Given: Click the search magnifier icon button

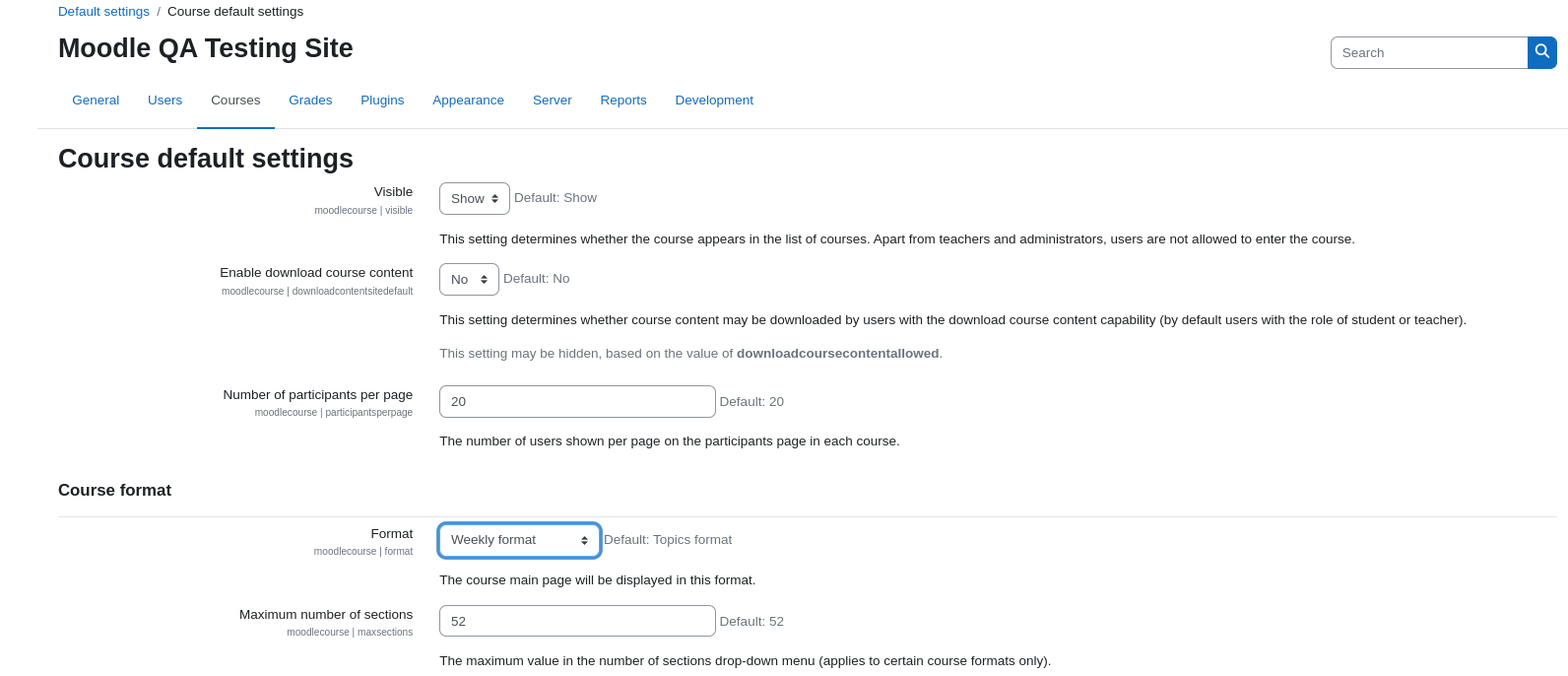Looking at the screenshot, I should [x=1542, y=52].
